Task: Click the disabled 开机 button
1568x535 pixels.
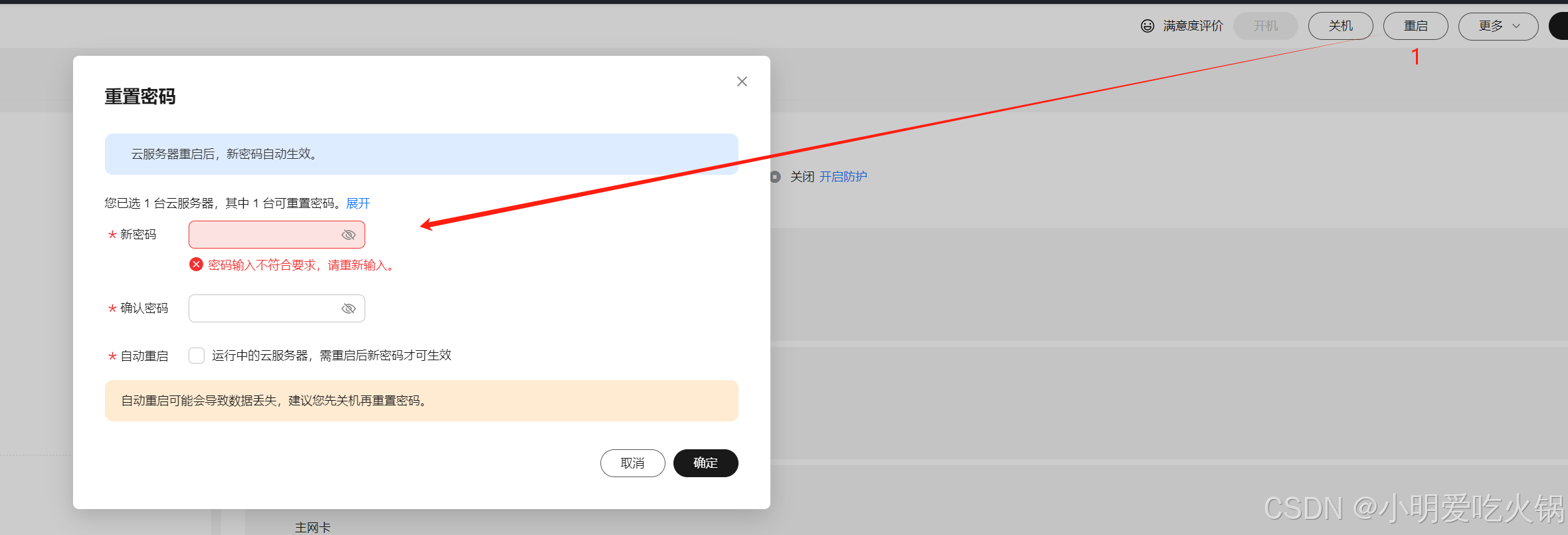Action: (1265, 26)
